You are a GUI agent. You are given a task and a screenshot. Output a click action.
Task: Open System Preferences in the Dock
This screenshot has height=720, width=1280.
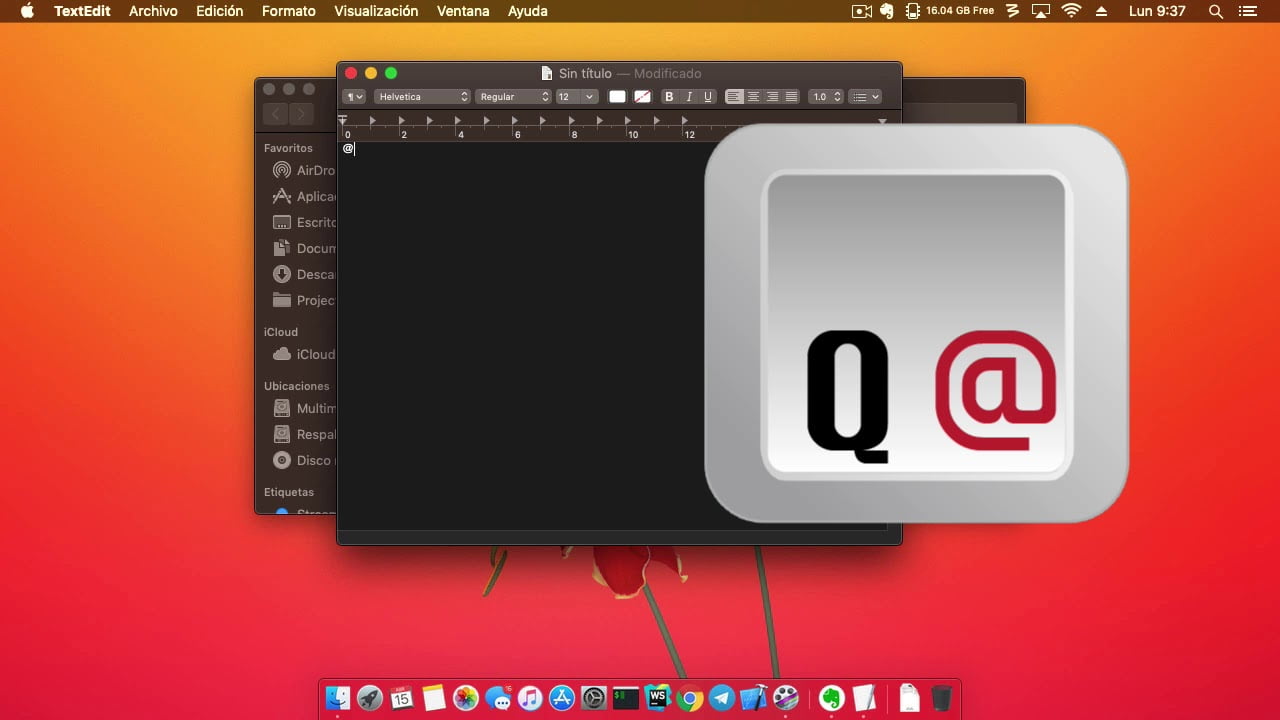click(594, 697)
